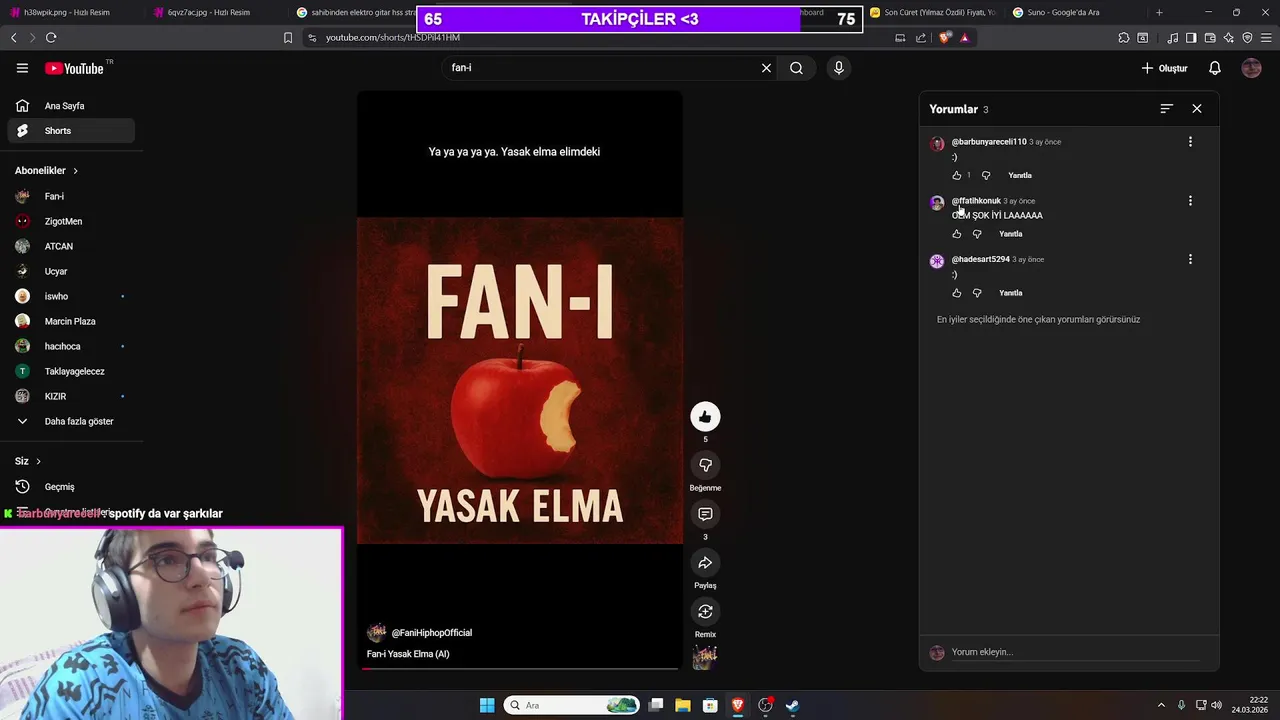Click the Oluştur create button
Screen dimensions: 1280x720
coord(1165,68)
